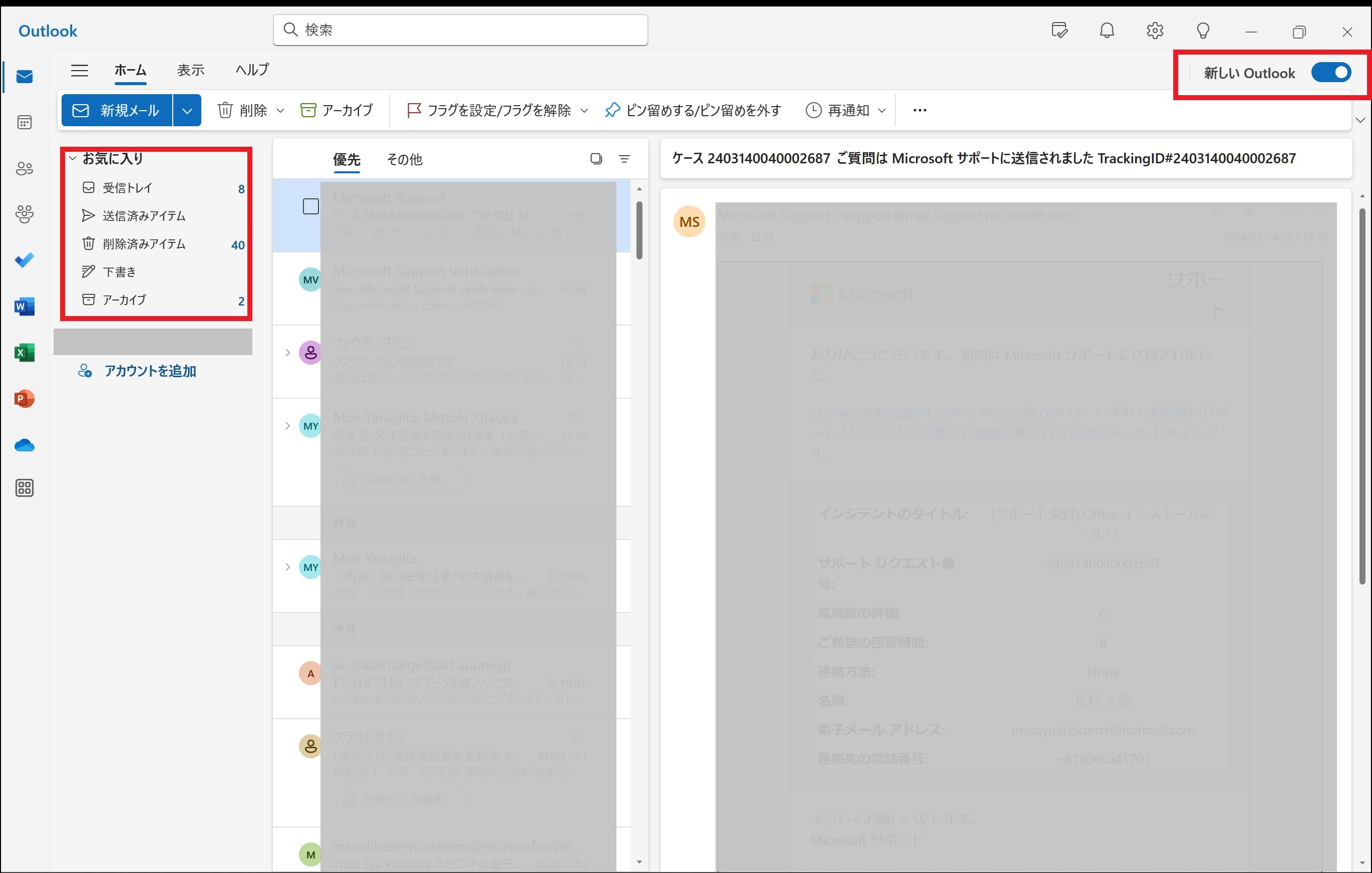This screenshot has height=873, width=1372.
Task: Open settings gear icon
Action: pos(1154,31)
